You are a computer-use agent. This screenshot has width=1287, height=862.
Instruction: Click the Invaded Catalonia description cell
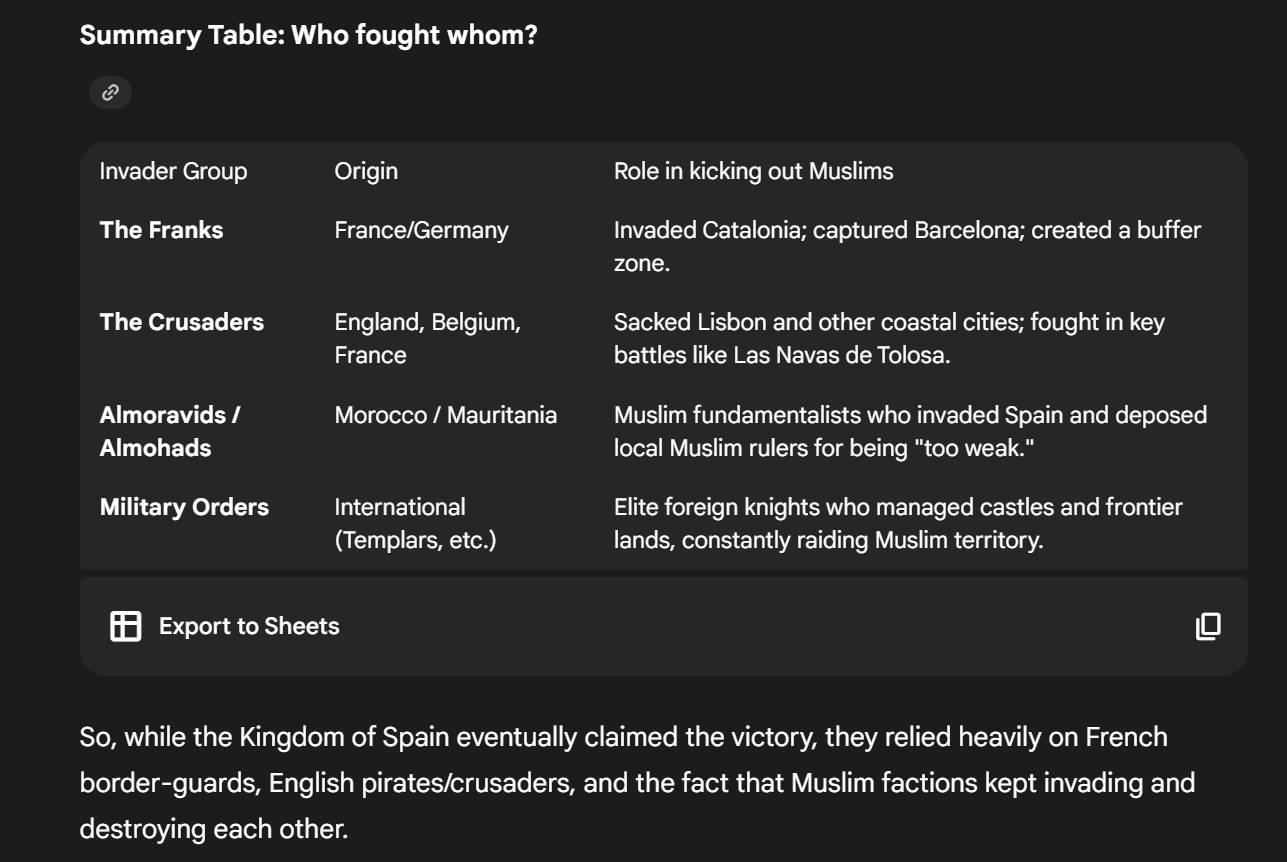pyautogui.click(x=907, y=246)
